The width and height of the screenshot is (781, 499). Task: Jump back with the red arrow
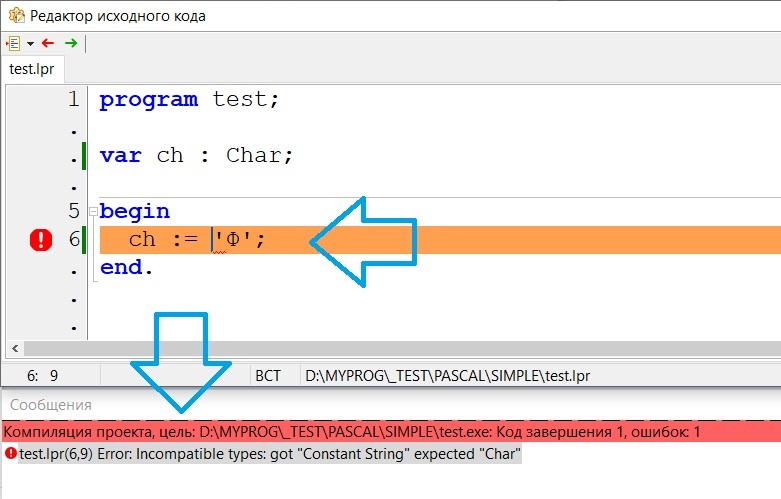pos(48,43)
